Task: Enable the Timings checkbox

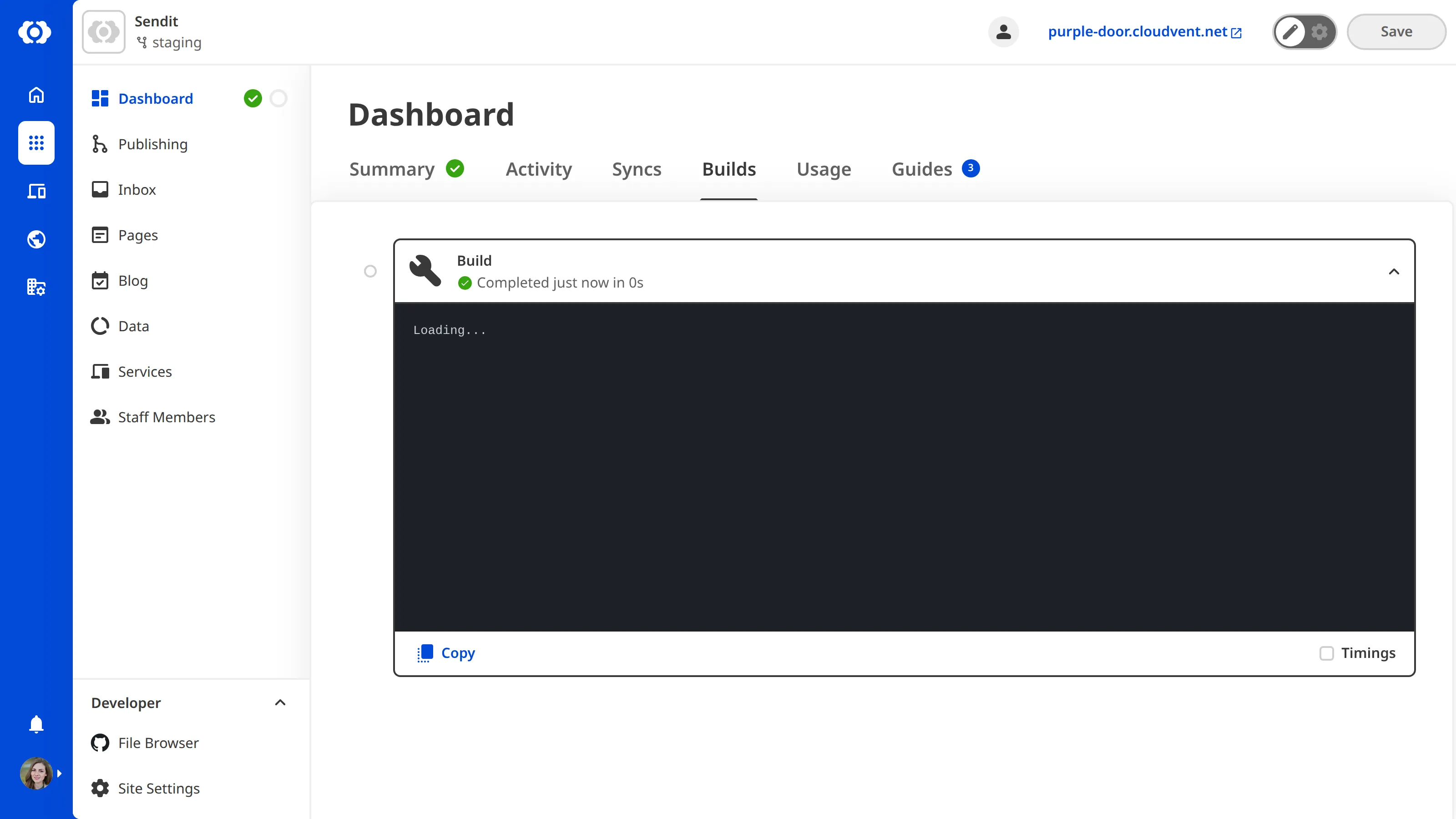Action: click(x=1328, y=653)
